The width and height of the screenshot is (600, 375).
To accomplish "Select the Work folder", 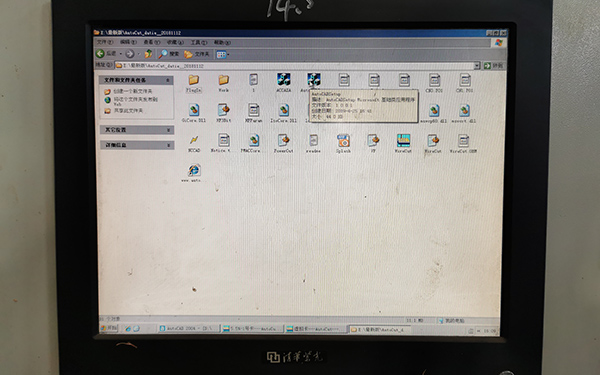I will [223, 83].
